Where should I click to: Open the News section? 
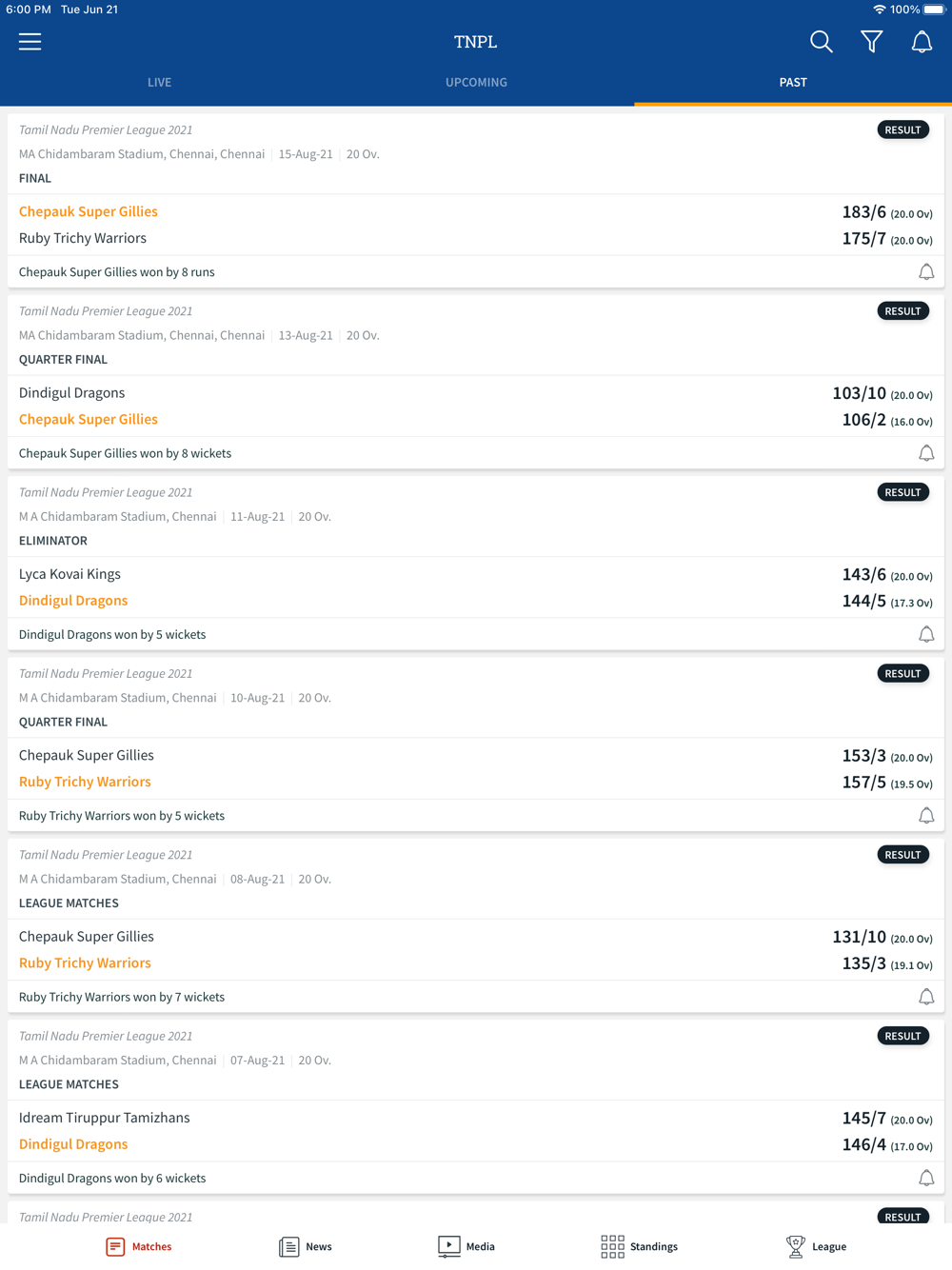pyautogui.click(x=306, y=1246)
